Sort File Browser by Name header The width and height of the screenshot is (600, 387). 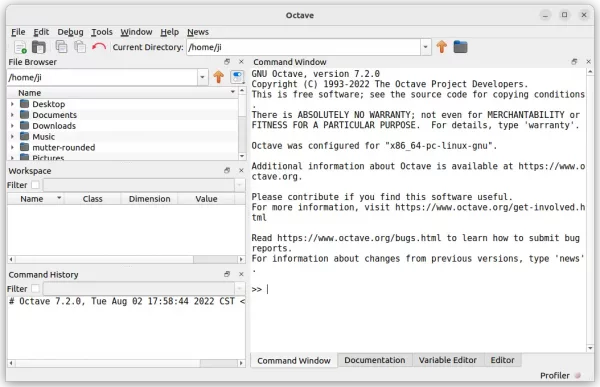coord(122,93)
